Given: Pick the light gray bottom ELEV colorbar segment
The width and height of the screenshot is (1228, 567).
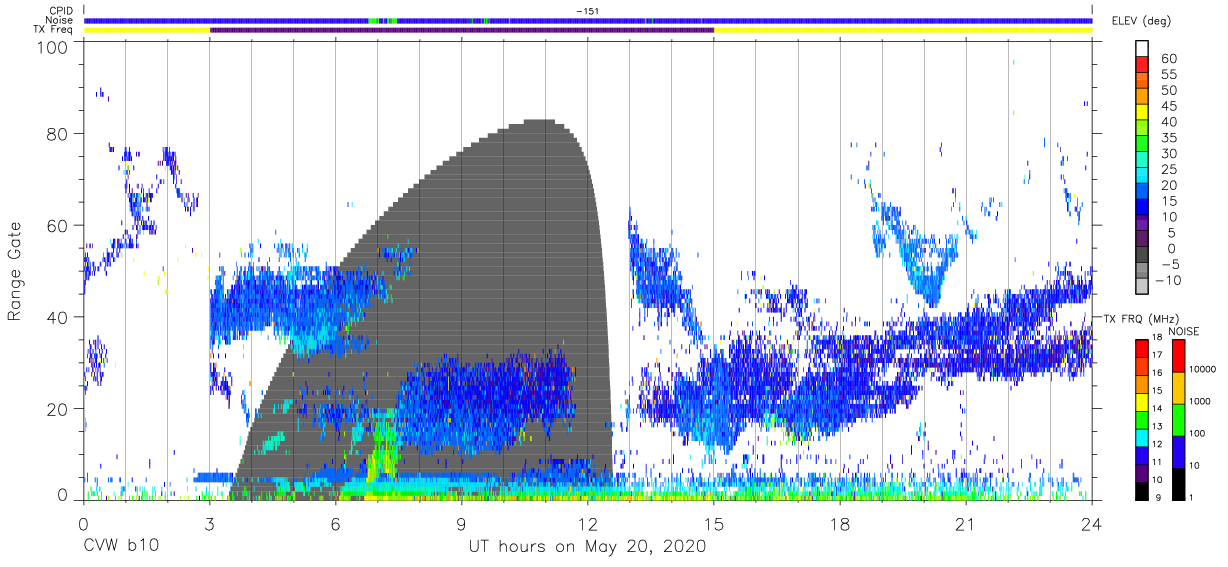Looking at the screenshot, I should tap(1142, 287).
